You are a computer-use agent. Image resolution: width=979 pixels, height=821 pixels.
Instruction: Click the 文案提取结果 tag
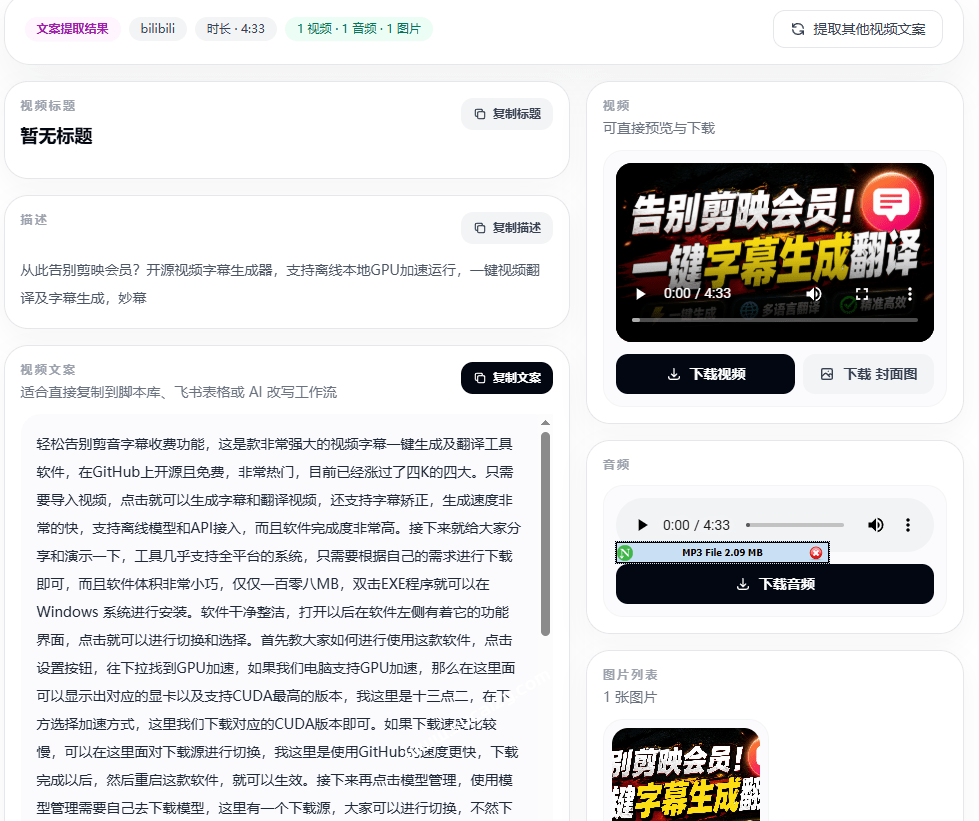coord(72,29)
